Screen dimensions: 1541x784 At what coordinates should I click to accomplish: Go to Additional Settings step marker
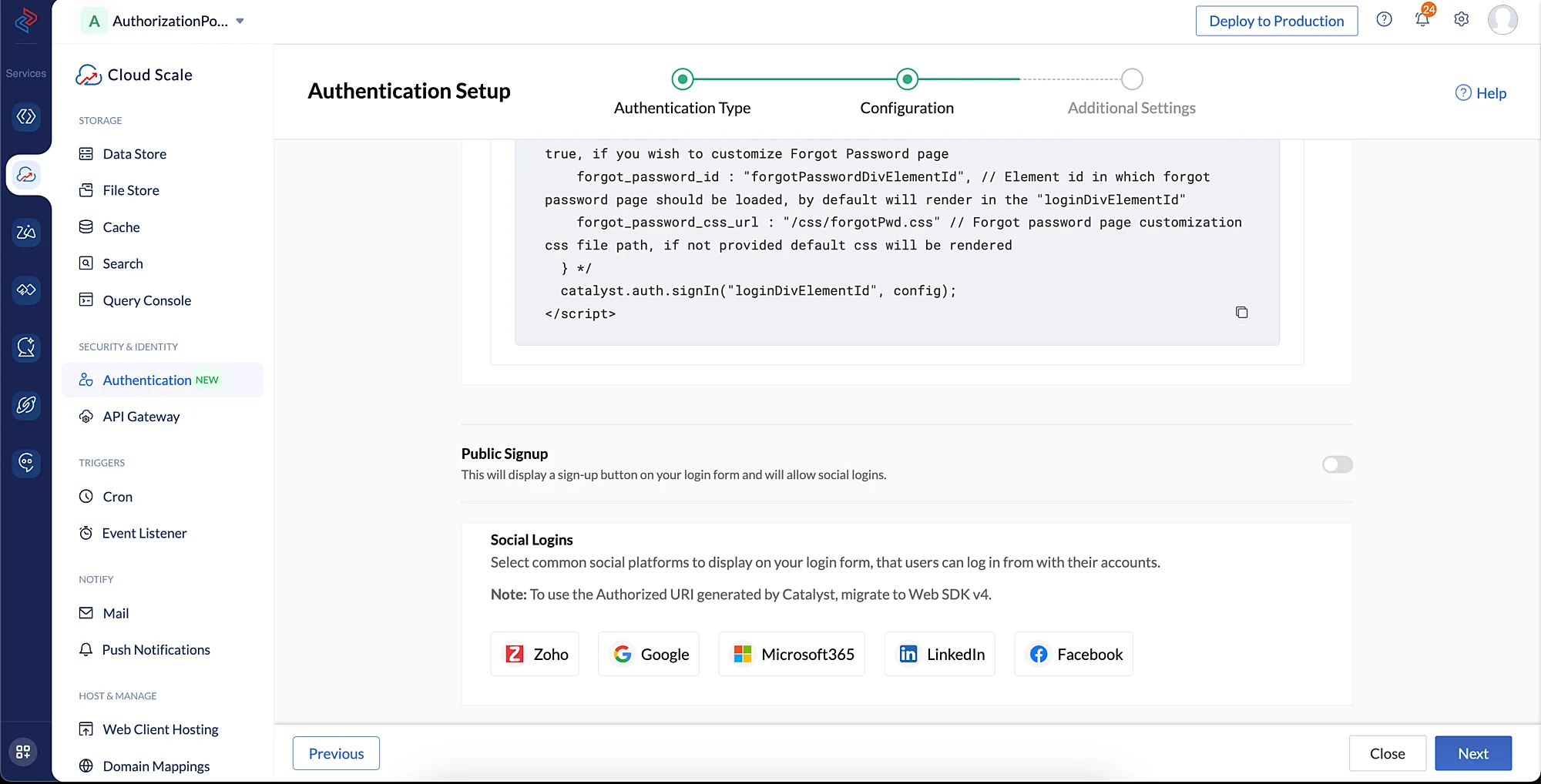1132,79
